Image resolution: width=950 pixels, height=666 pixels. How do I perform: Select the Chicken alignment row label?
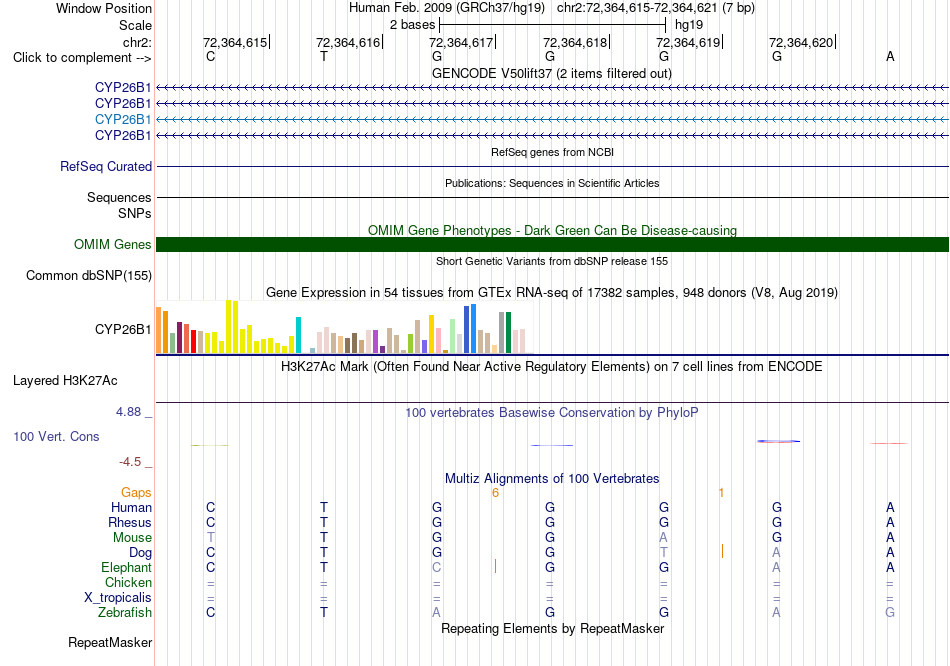(128, 582)
